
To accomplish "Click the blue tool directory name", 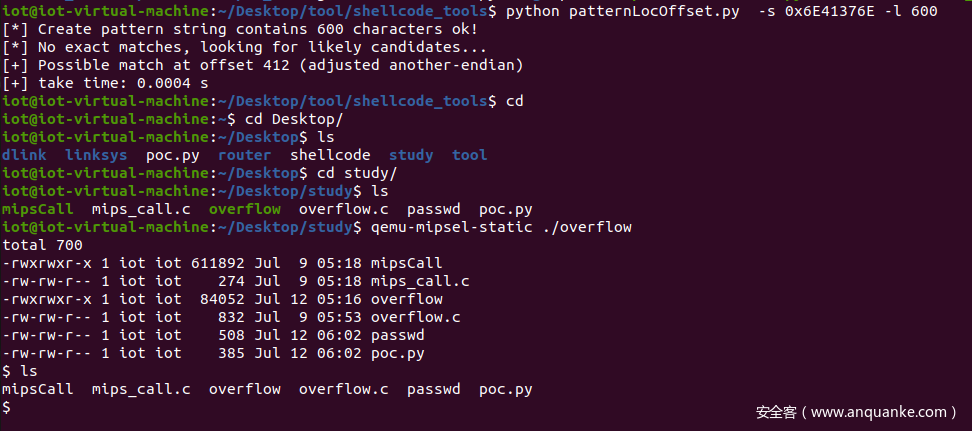I will [469, 155].
